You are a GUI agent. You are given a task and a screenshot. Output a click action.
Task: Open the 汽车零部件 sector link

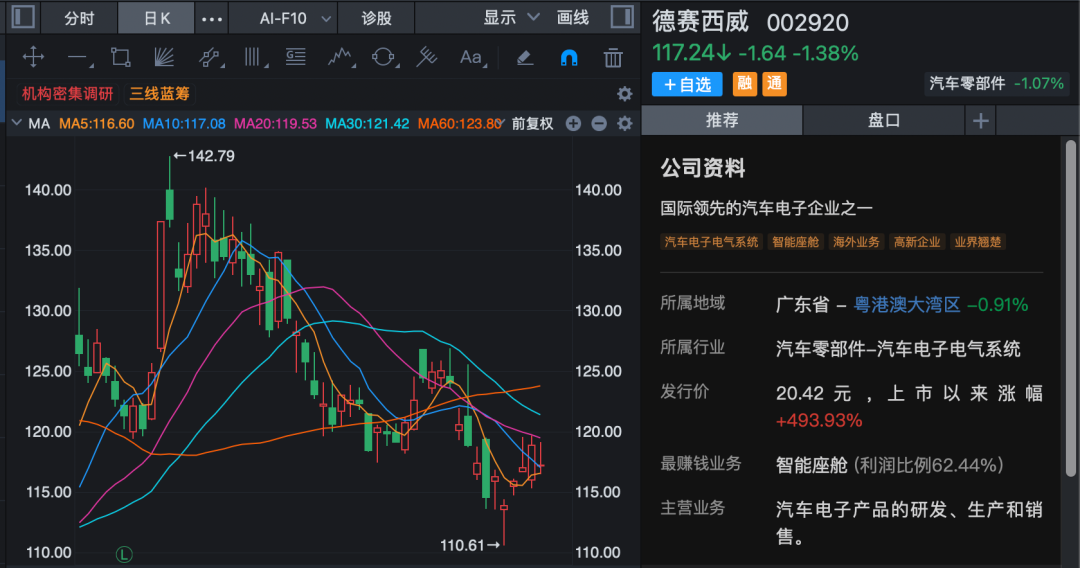[967, 83]
